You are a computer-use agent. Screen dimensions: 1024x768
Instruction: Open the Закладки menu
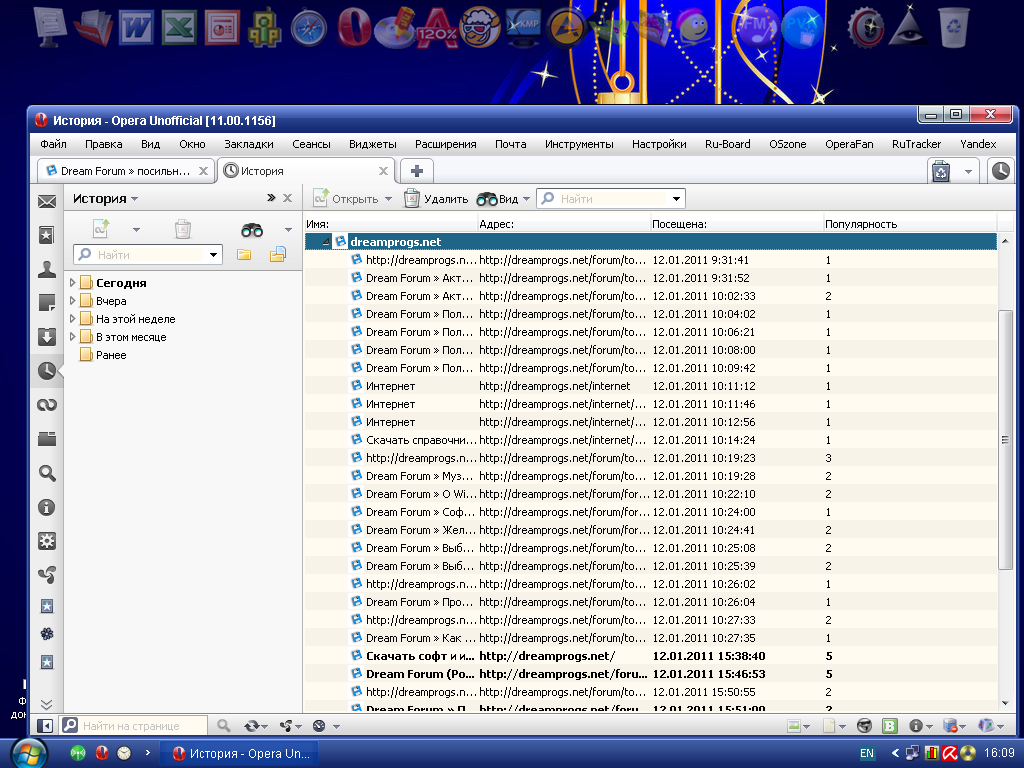(248, 144)
